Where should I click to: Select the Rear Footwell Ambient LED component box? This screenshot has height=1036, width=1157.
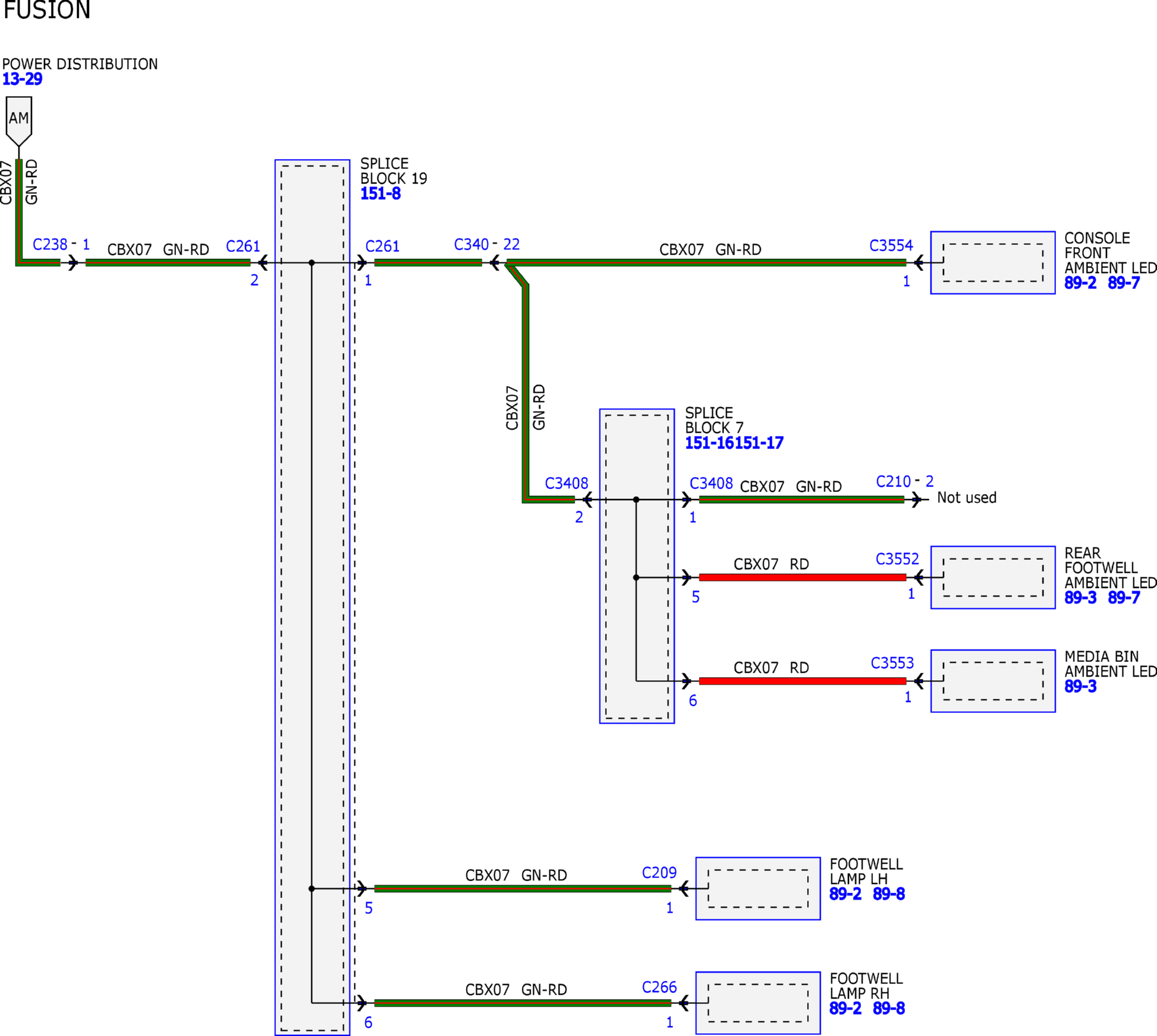tap(992, 577)
